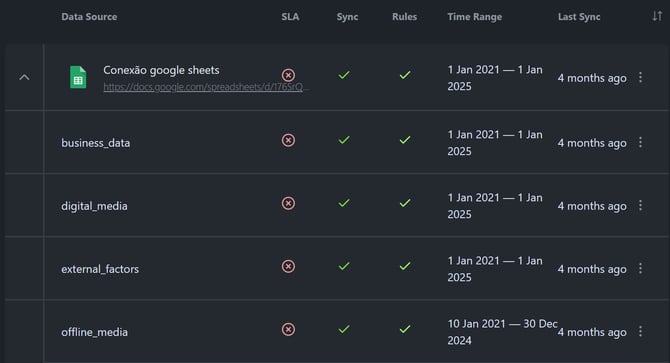Click SLA error icon for external_factors
The width and height of the screenshot is (670, 363).
[288, 266]
